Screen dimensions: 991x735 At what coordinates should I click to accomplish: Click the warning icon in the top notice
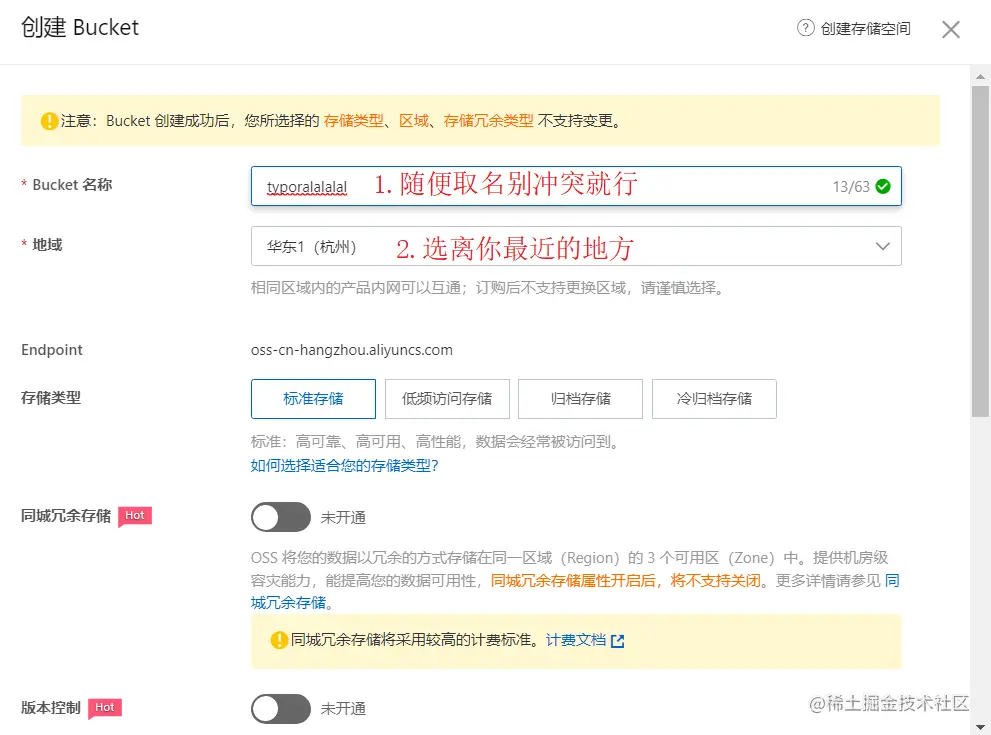(x=49, y=121)
